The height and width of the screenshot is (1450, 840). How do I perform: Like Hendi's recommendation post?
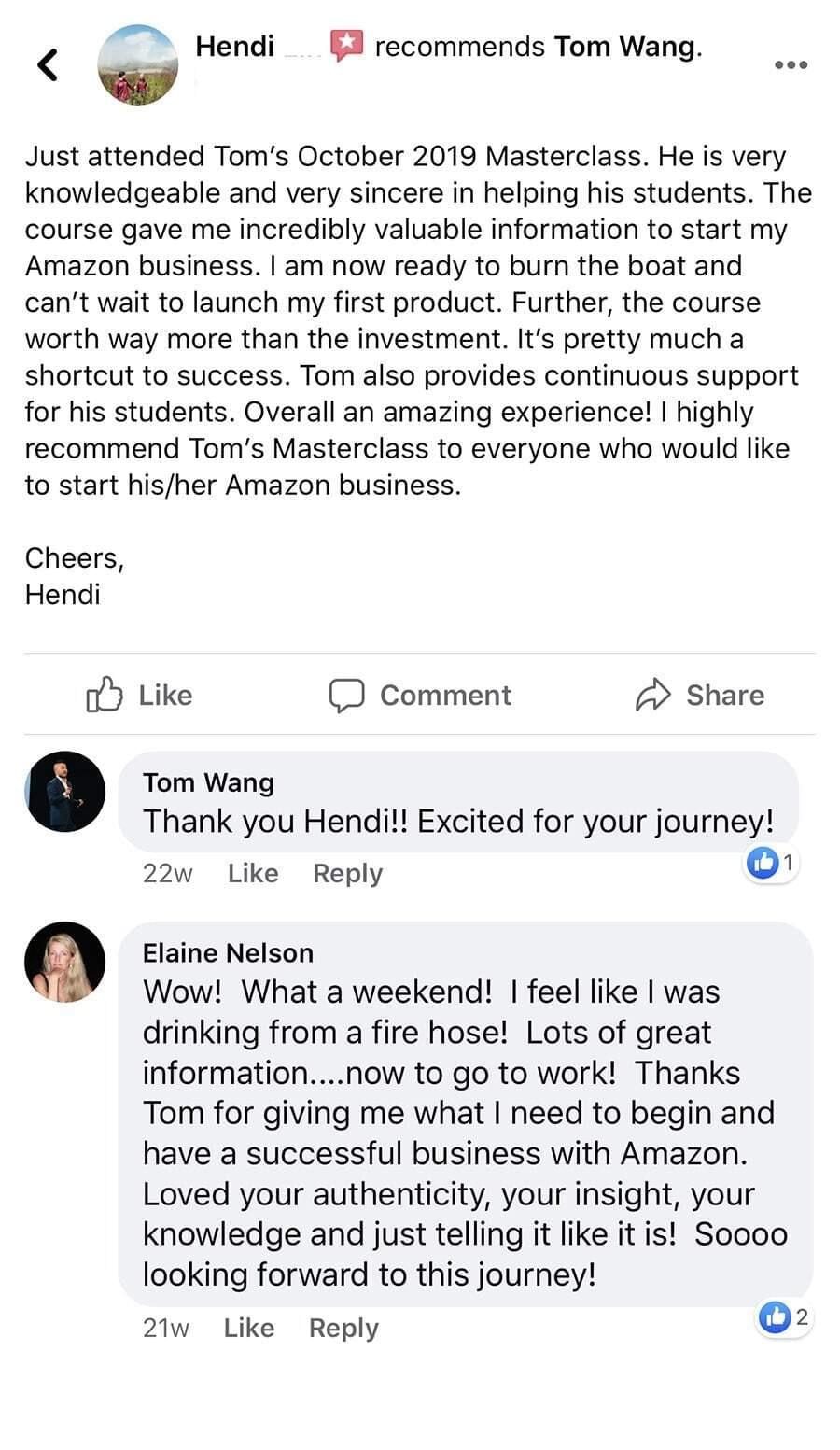(x=139, y=695)
